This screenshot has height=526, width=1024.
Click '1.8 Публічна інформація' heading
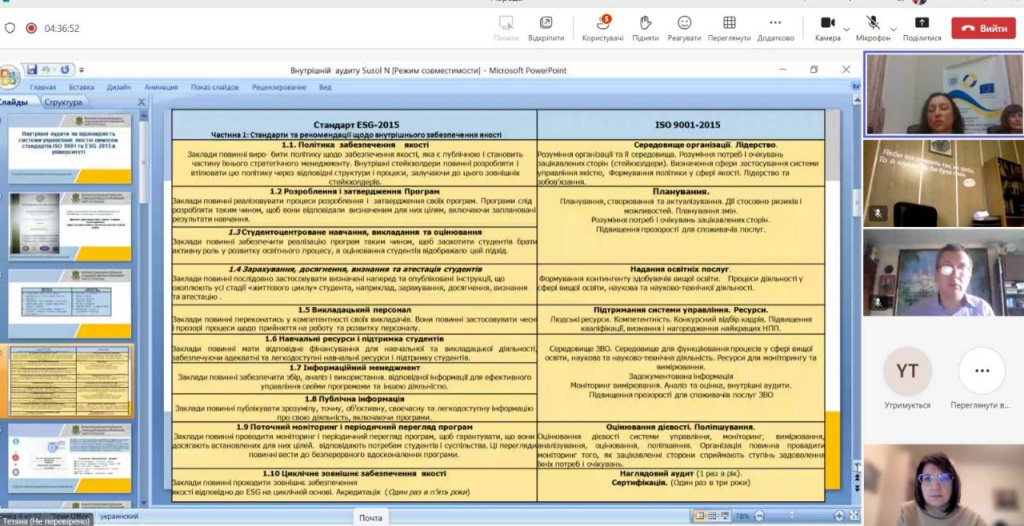(355, 399)
